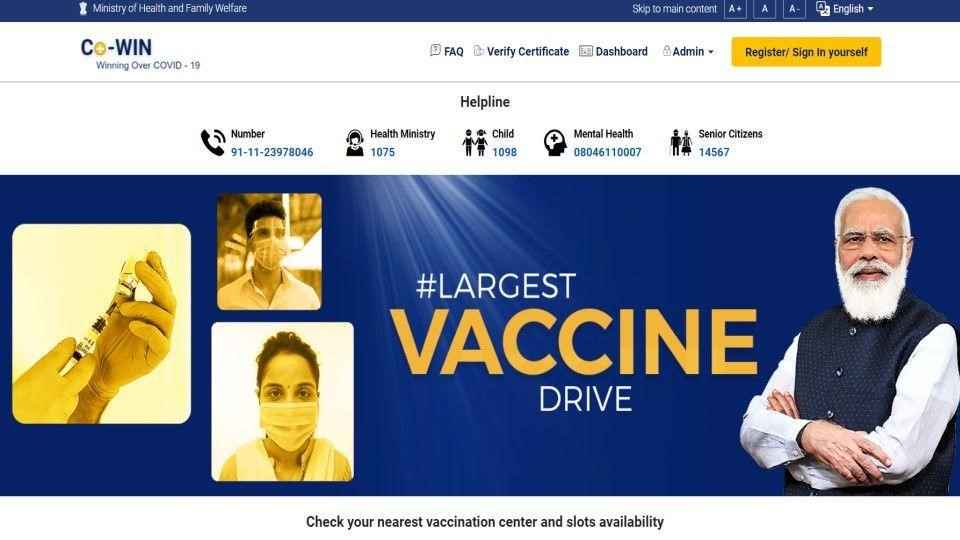This screenshot has height=540, width=960.
Task: Click the helpline number 91-11-23978046
Action: (x=272, y=152)
